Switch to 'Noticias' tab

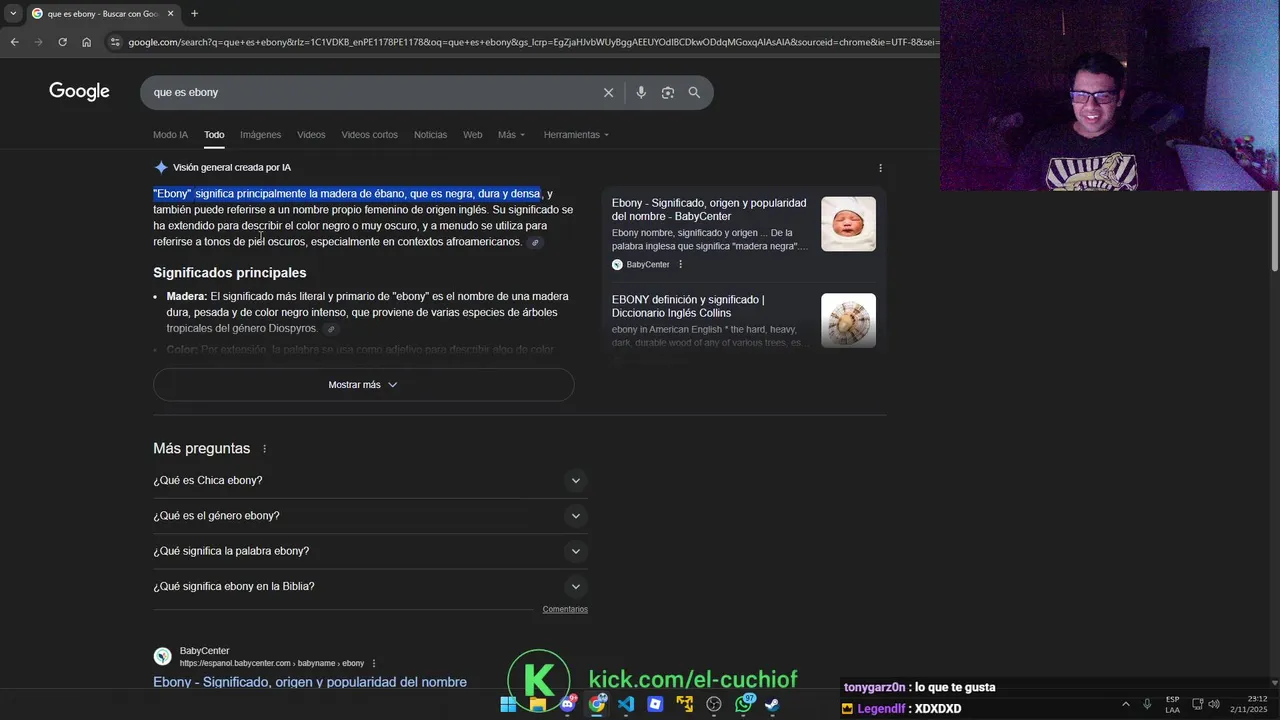tap(430, 135)
